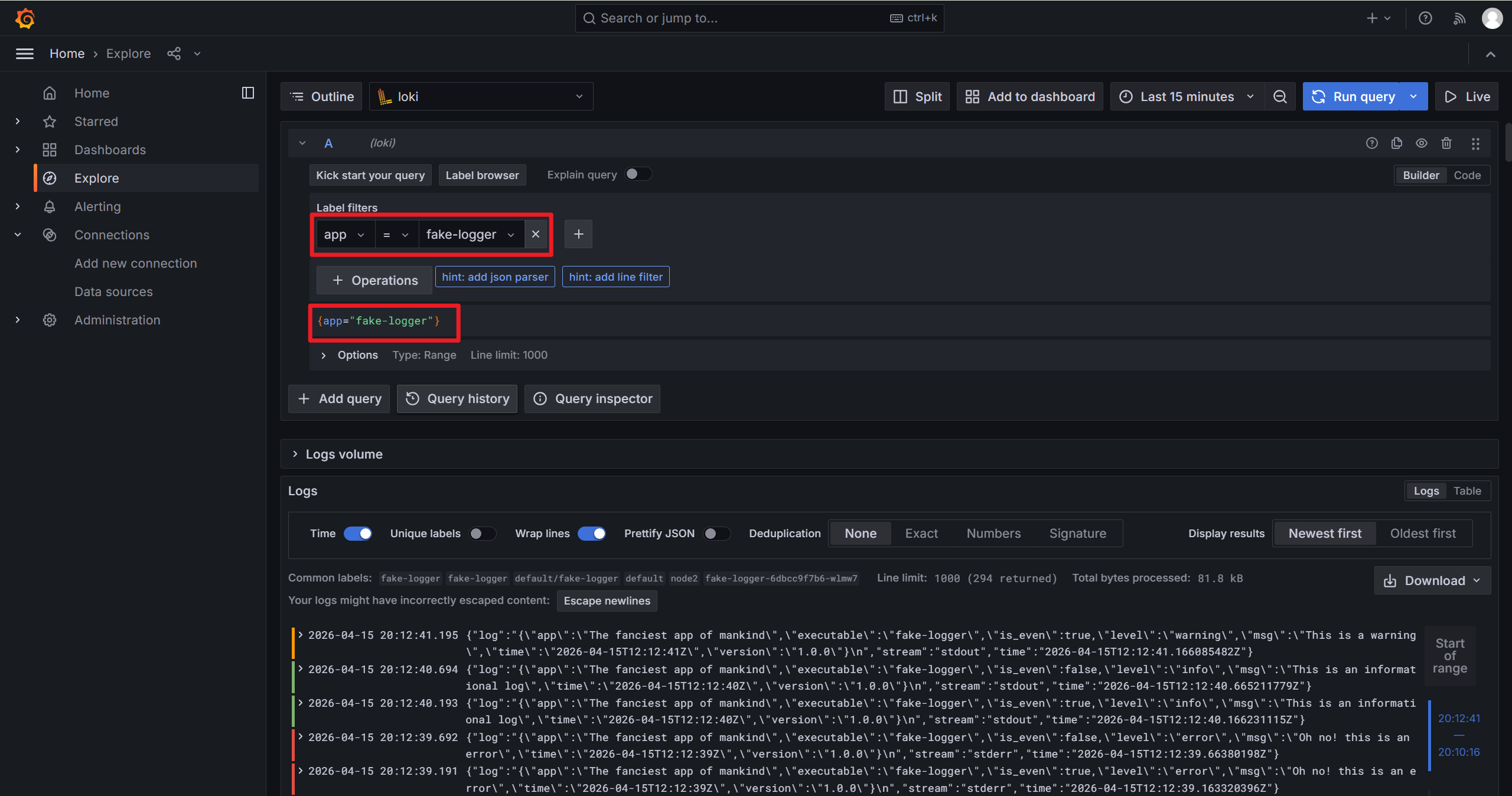Open the app label name dropdown
Viewport: 1512px width, 796px height.
(345, 235)
